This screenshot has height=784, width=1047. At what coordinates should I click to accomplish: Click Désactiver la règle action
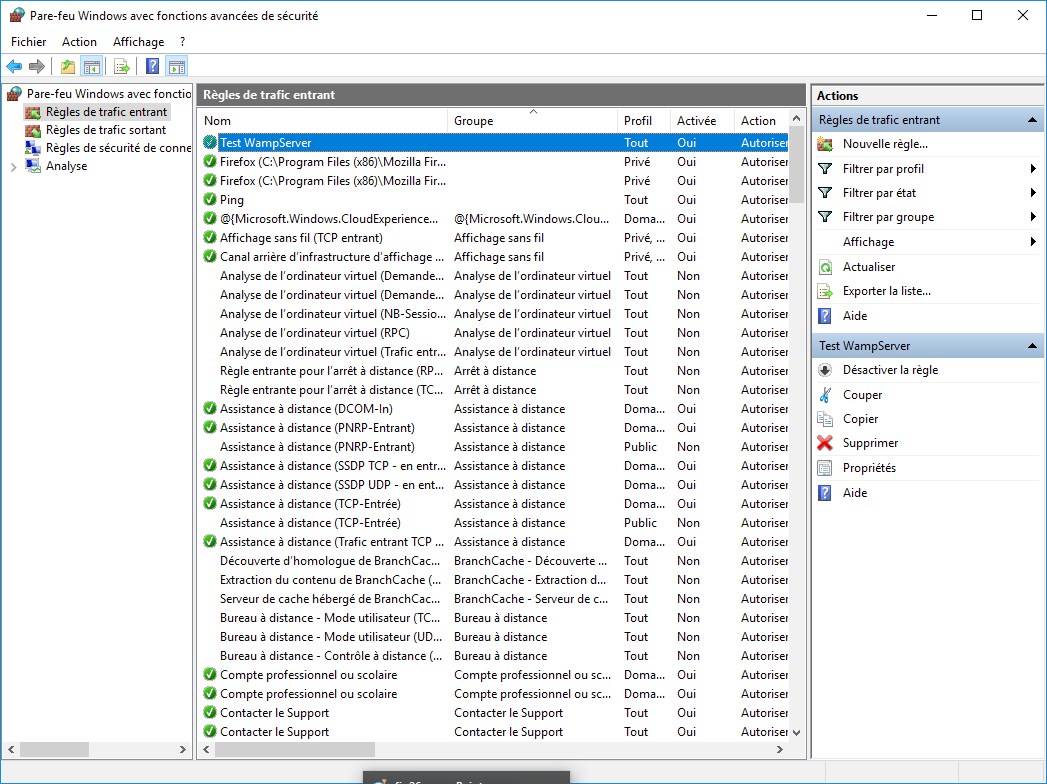890,370
